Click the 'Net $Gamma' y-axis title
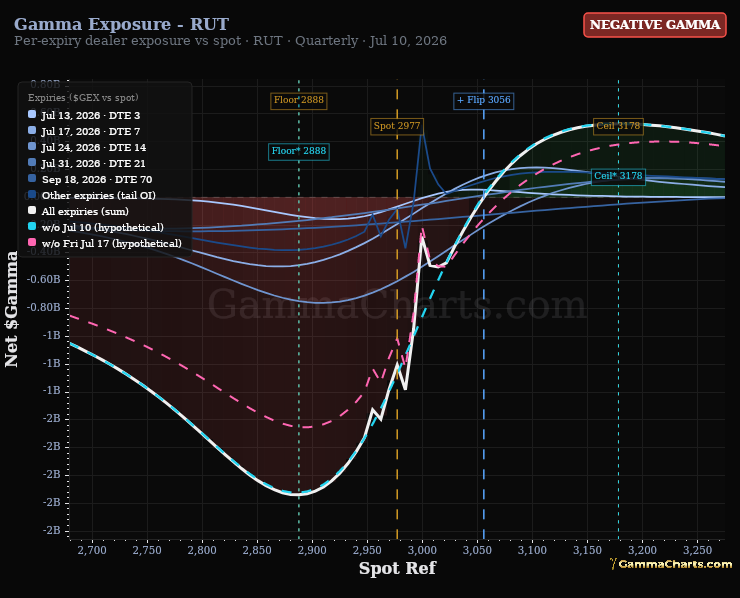 pos(11,309)
